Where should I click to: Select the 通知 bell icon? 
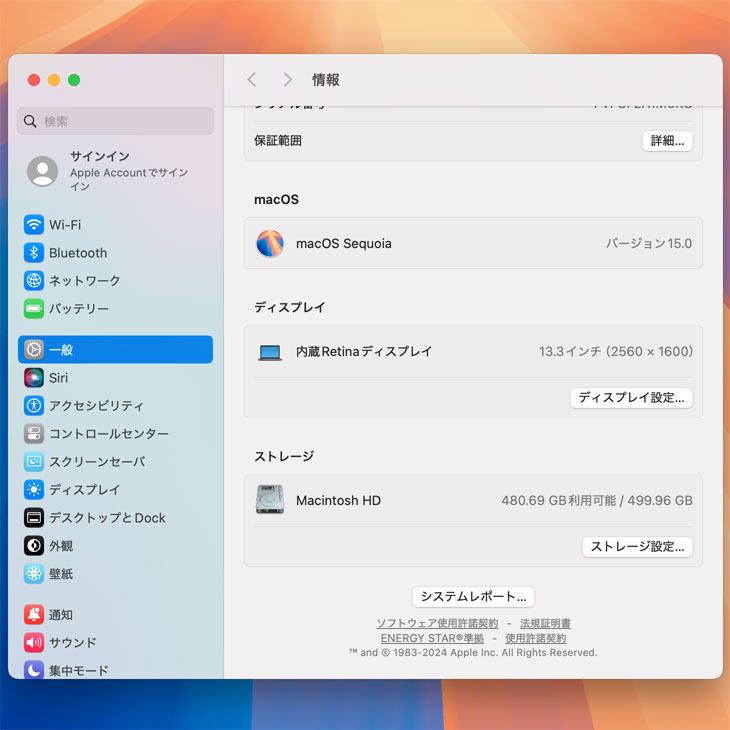point(34,615)
